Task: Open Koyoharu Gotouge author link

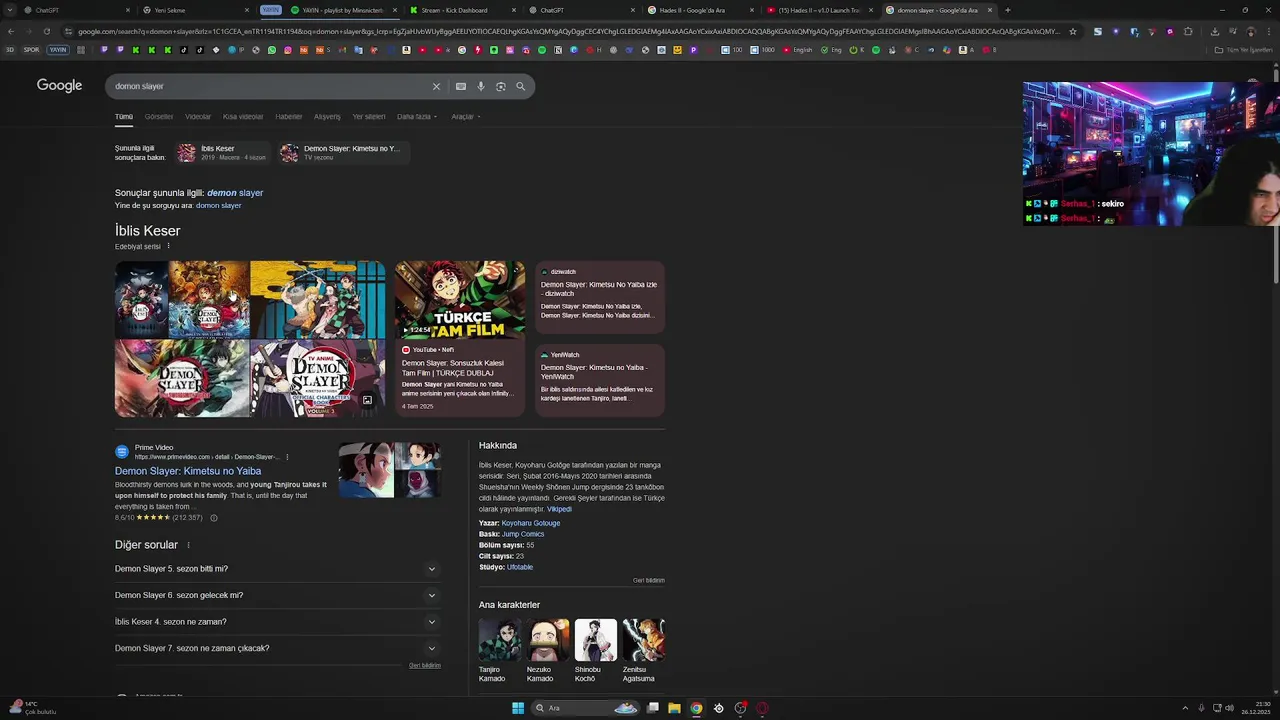Action: (531, 523)
